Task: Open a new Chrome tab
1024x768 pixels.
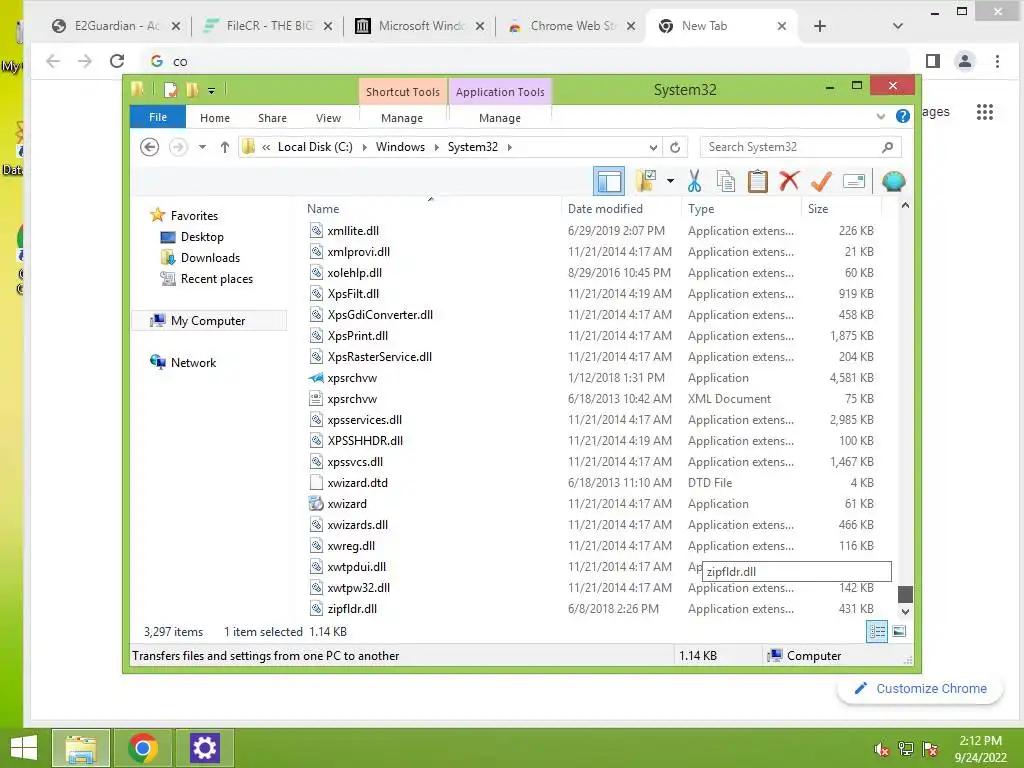Action: tap(820, 26)
